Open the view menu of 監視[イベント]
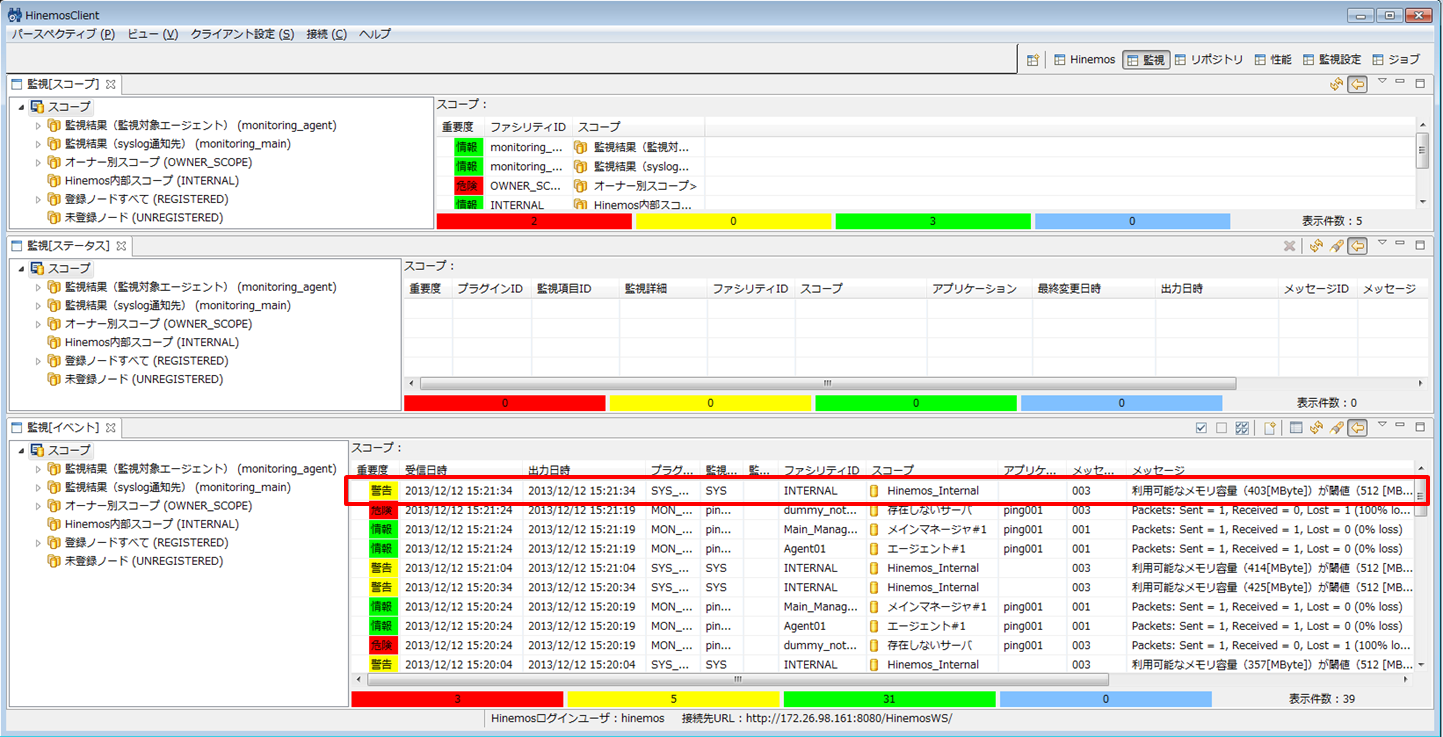 click(1383, 426)
